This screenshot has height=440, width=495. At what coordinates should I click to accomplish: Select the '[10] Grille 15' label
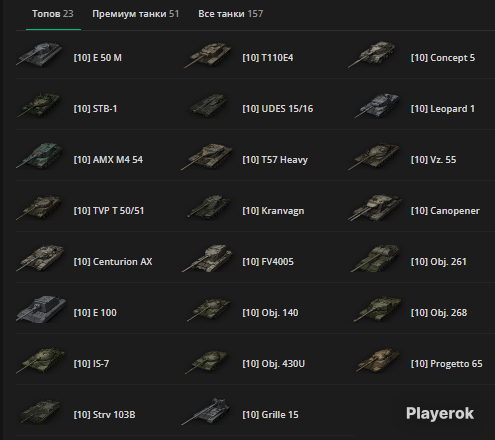[270, 415]
